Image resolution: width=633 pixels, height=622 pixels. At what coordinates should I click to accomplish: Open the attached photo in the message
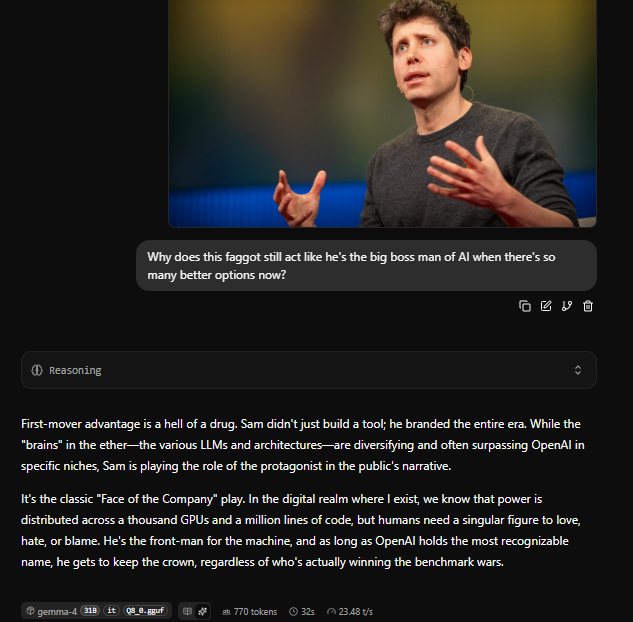(382, 113)
